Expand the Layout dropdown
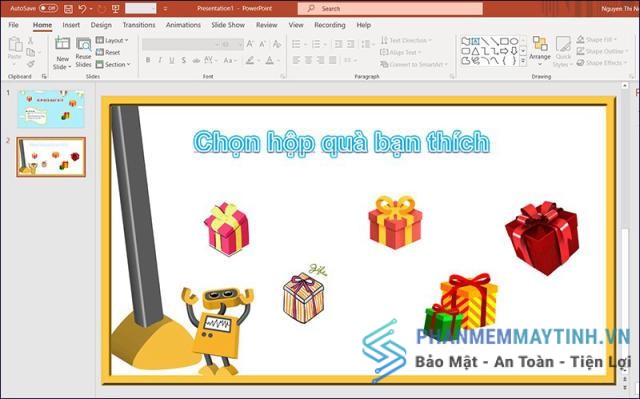The width and height of the screenshot is (640, 399). click(x=112, y=40)
